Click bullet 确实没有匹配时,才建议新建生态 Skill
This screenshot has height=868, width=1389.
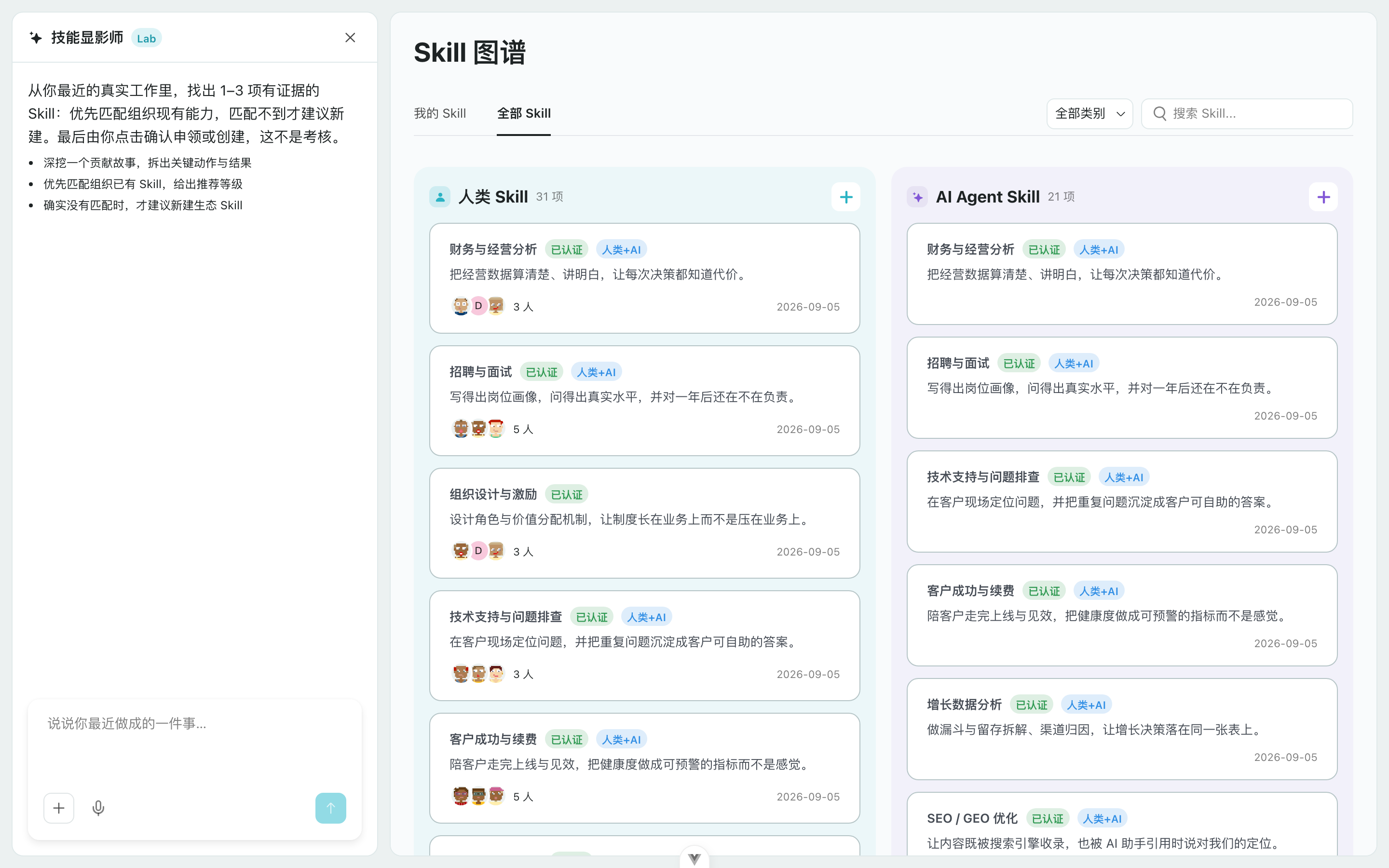coord(143,205)
